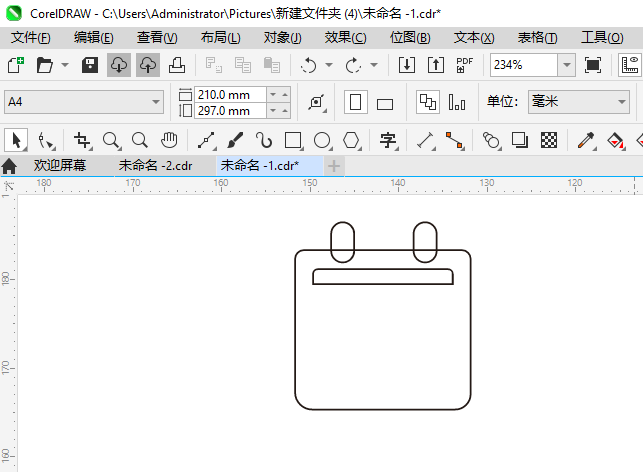Open the 位图(B) menu

coord(410,37)
